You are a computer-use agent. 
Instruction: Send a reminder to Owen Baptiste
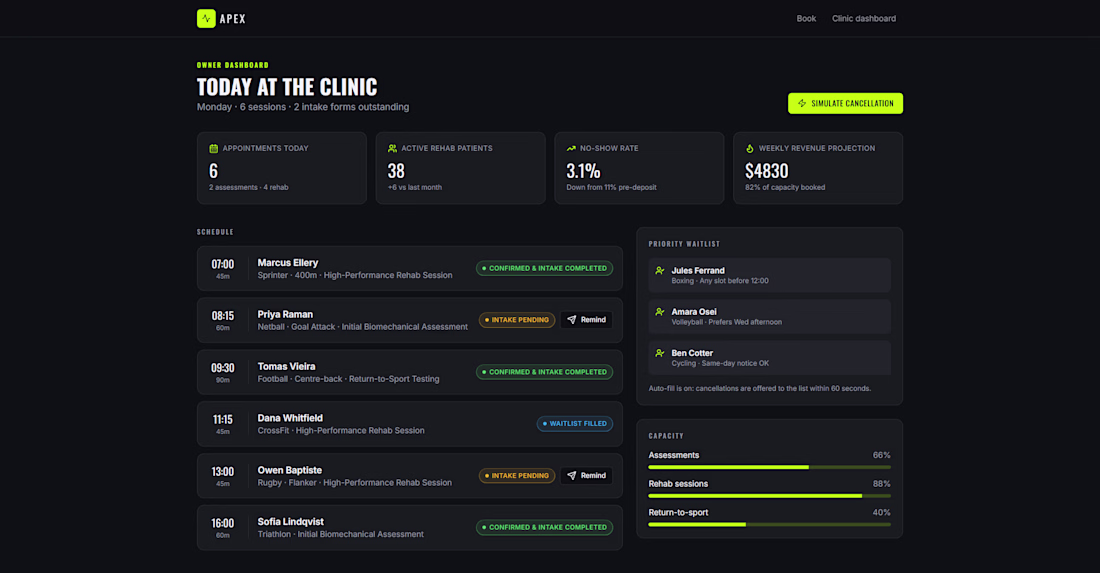(x=586, y=476)
